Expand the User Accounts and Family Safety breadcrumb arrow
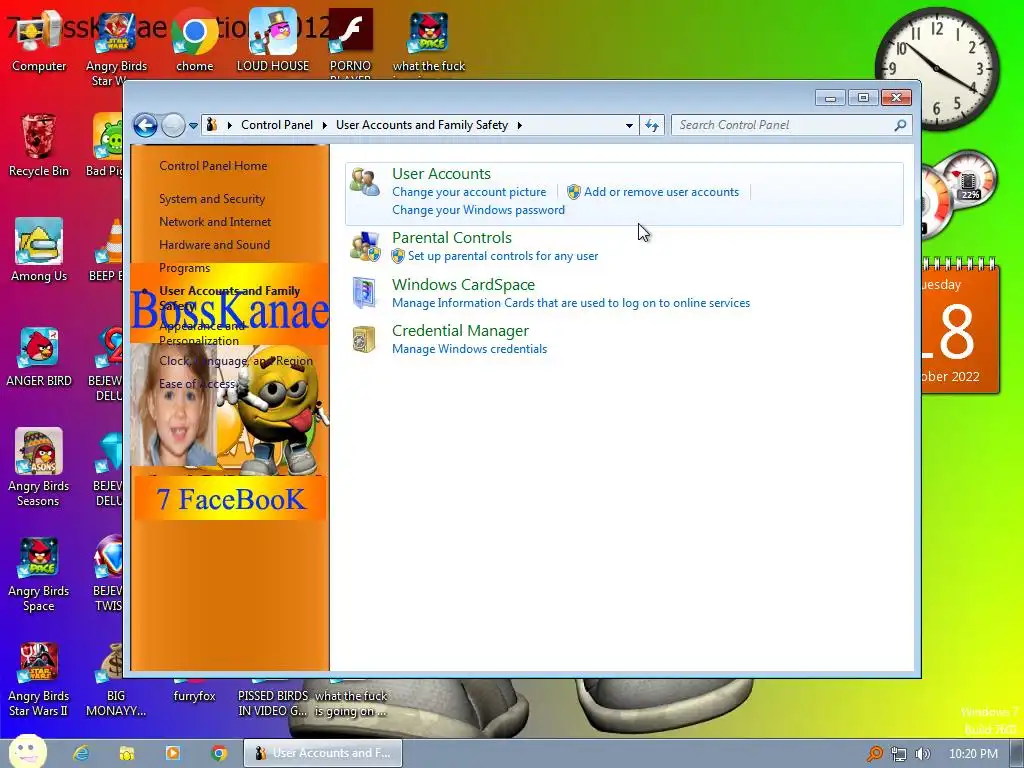 tap(520, 125)
